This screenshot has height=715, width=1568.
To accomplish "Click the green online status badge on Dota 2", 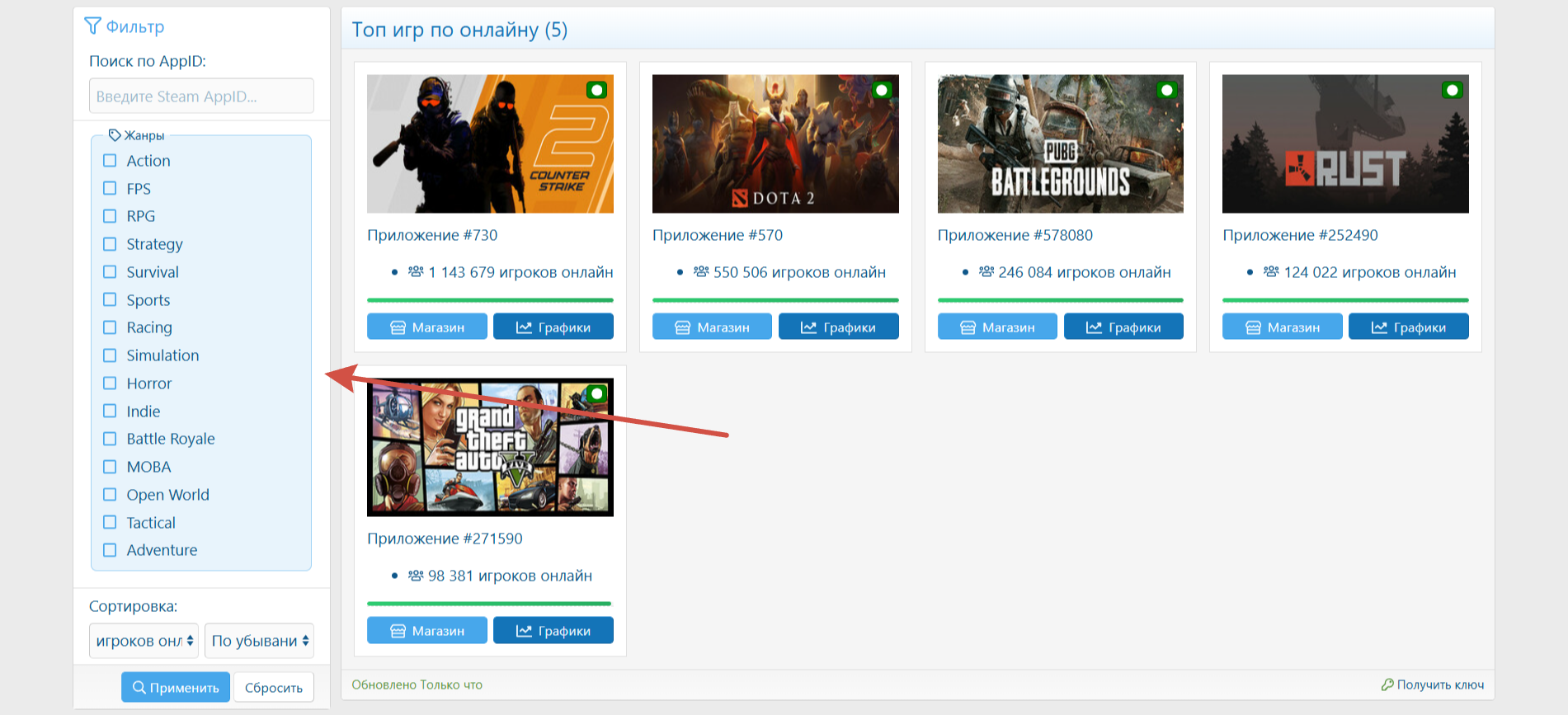I will coord(882,90).
